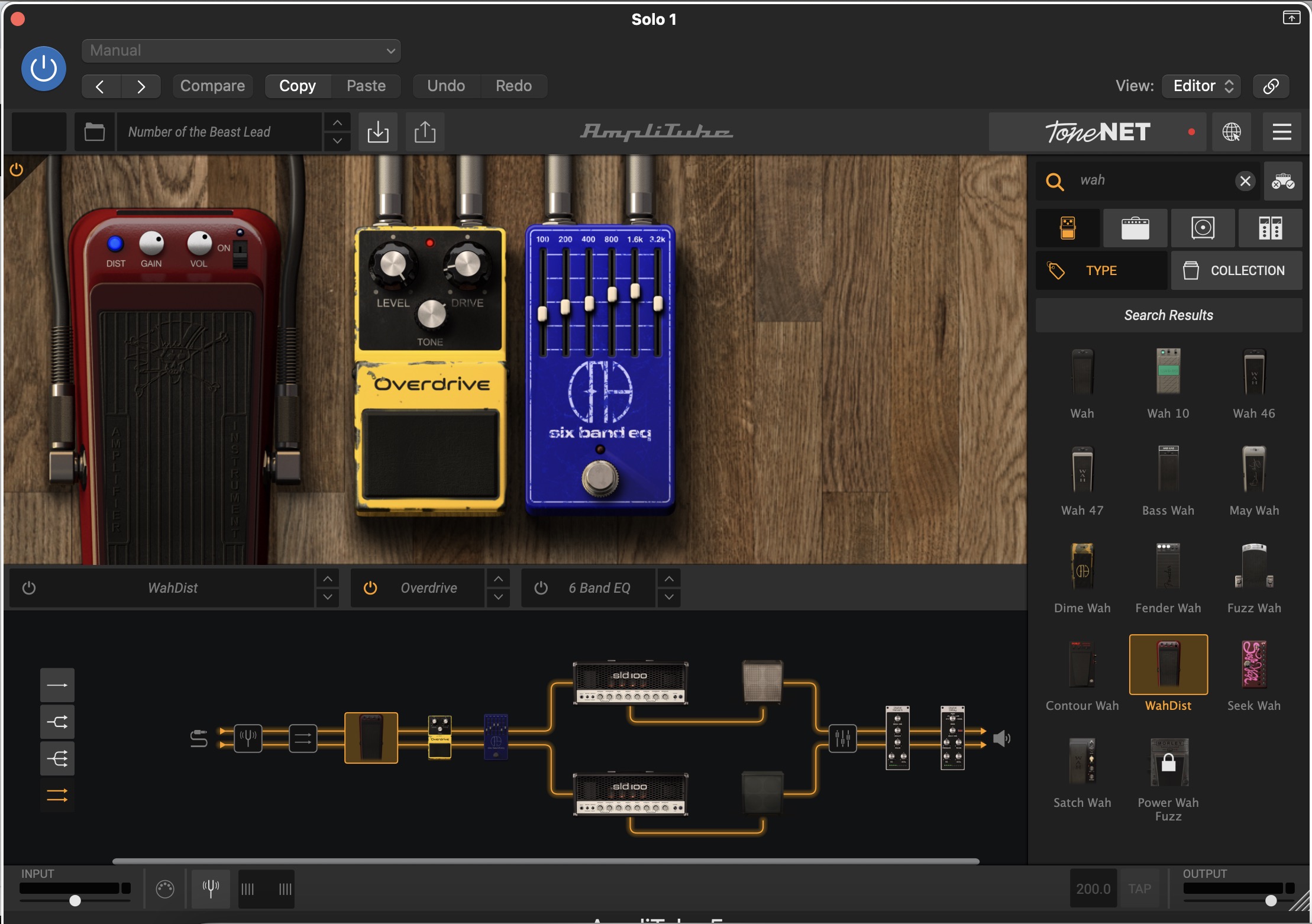Select the amplifier gear filter
1312x924 pixels.
tap(1135, 228)
